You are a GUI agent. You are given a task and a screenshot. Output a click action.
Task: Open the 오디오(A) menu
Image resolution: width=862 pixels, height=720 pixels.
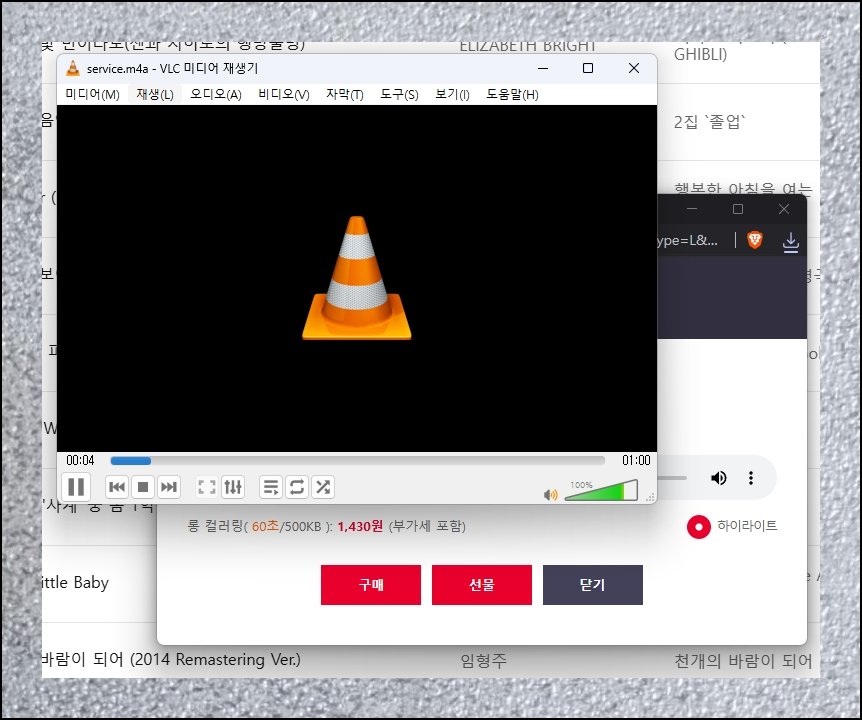click(216, 95)
